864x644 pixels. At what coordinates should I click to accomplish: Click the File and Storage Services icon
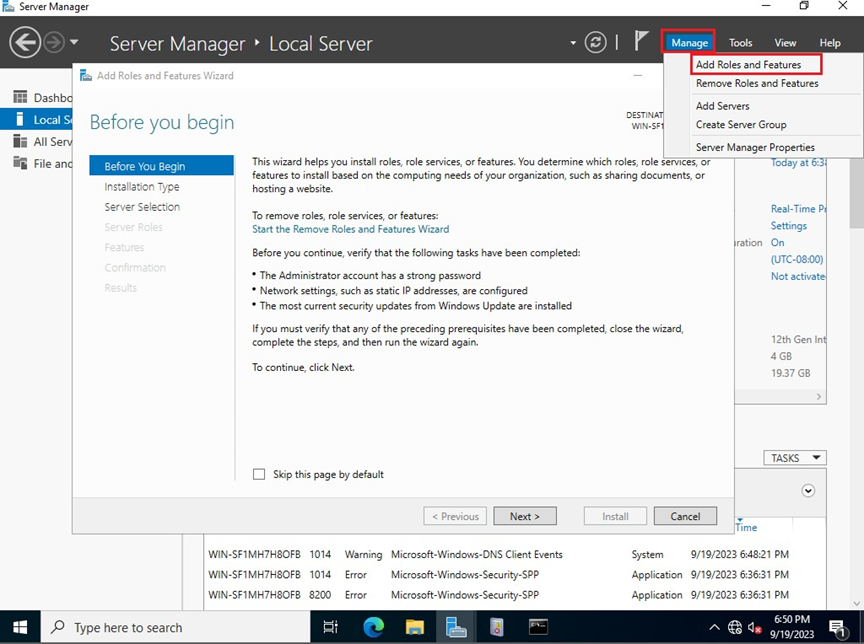(20, 163)
